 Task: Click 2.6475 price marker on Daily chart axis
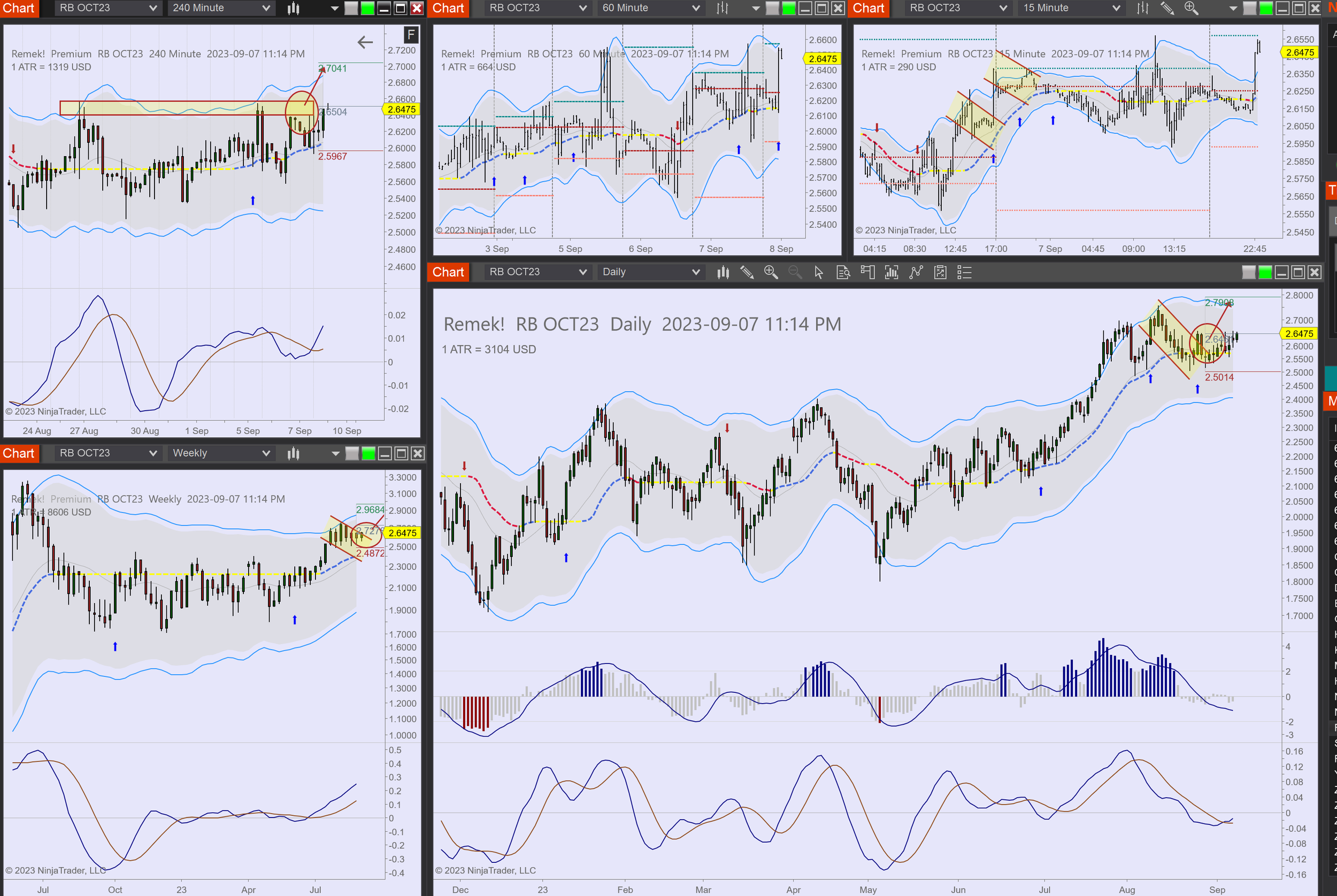pos(1298,334)
